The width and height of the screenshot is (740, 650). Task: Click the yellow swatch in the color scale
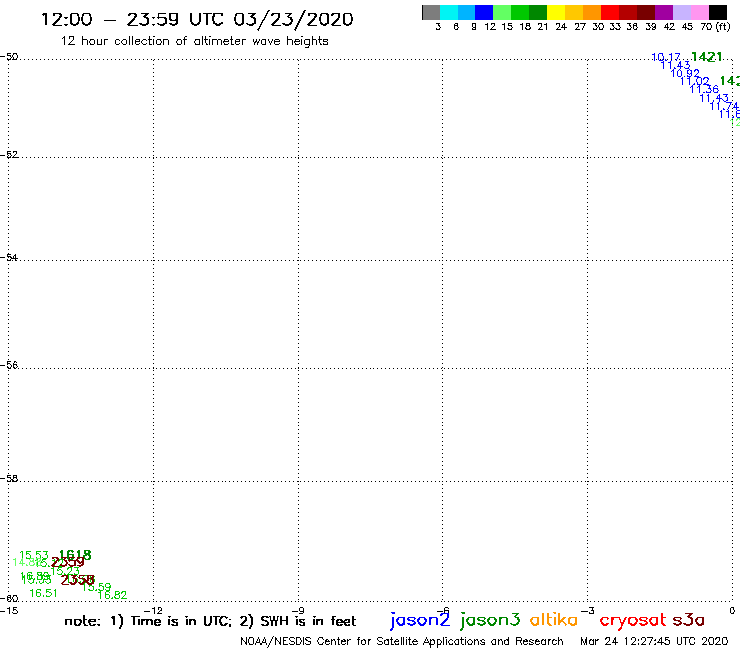pos(556,12)
